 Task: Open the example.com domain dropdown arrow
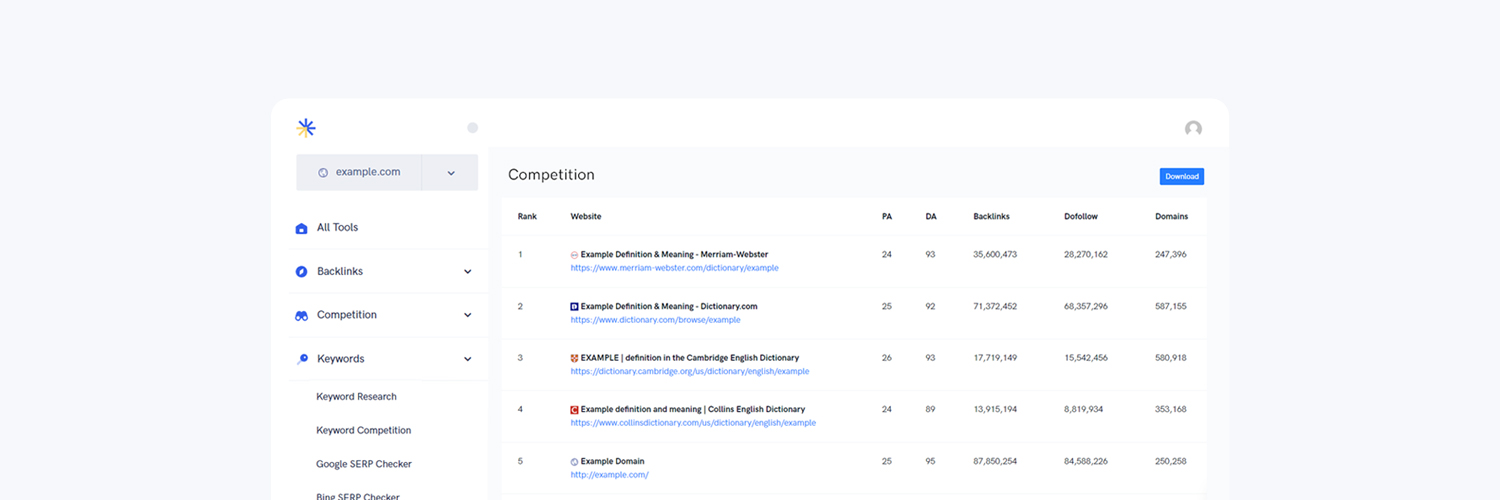(x=451, y=173)
